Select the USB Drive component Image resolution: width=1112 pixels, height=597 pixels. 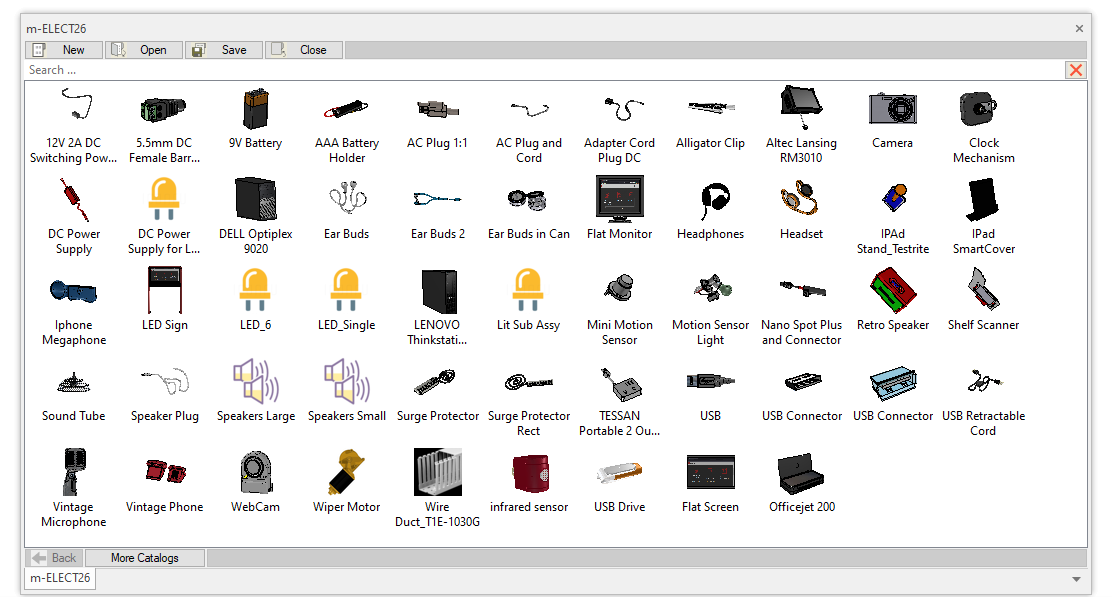pos(619,473)
